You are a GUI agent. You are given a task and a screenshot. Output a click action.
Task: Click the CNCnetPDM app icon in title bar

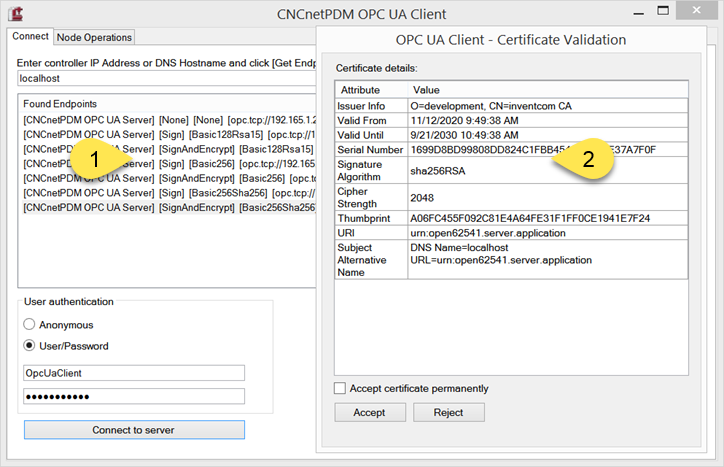[16, 14]
